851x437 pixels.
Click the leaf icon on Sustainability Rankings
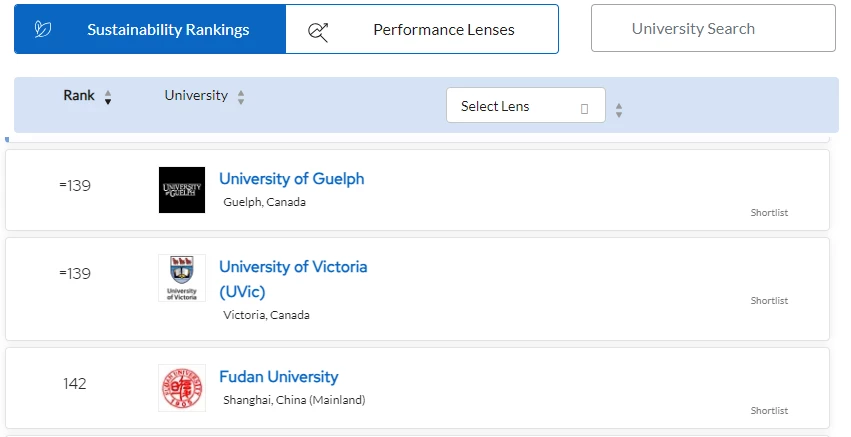pyautogui.click(x=43, y=29)
